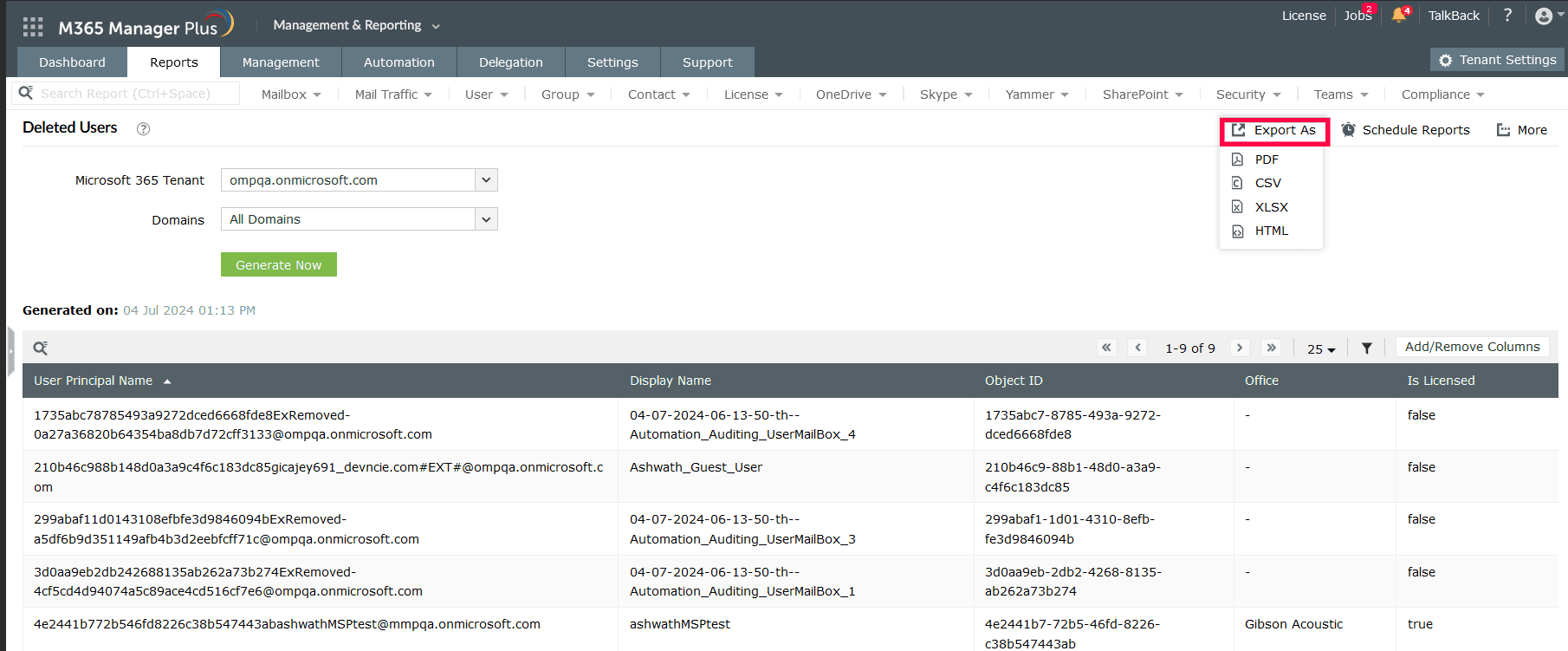
Task: Open the help question mark icon
Action: pyautogui.click(x=1507, y=16)
